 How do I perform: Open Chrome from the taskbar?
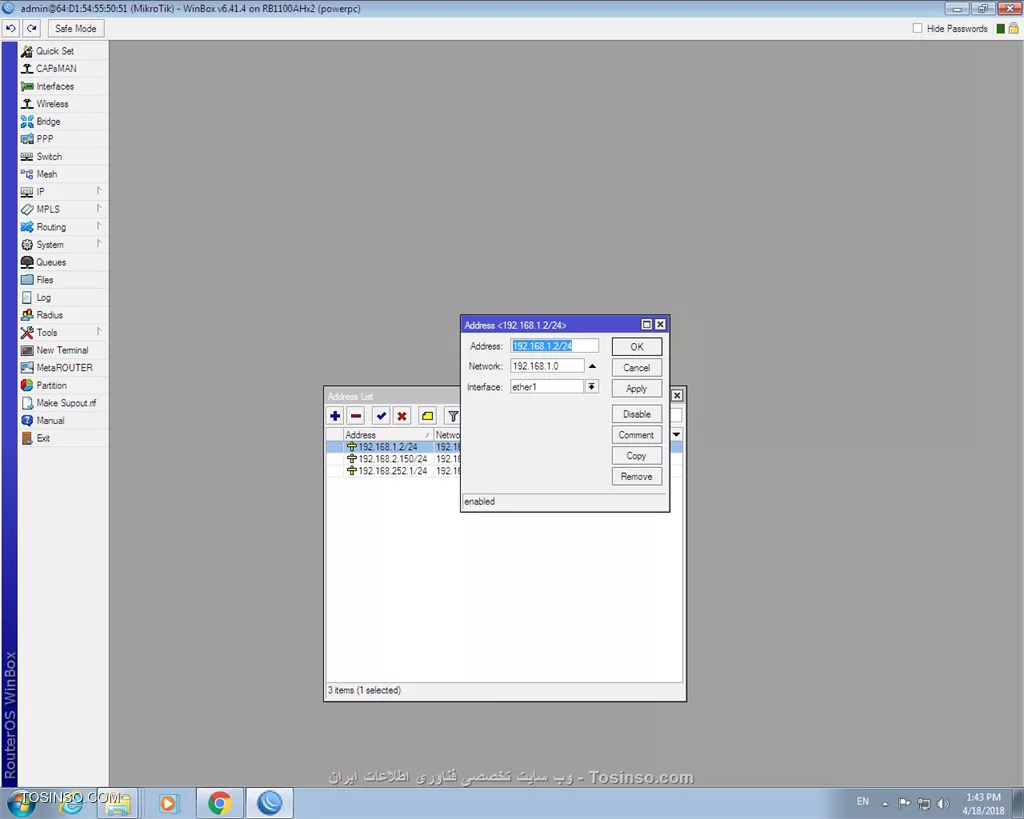click(x=219, y=803)
